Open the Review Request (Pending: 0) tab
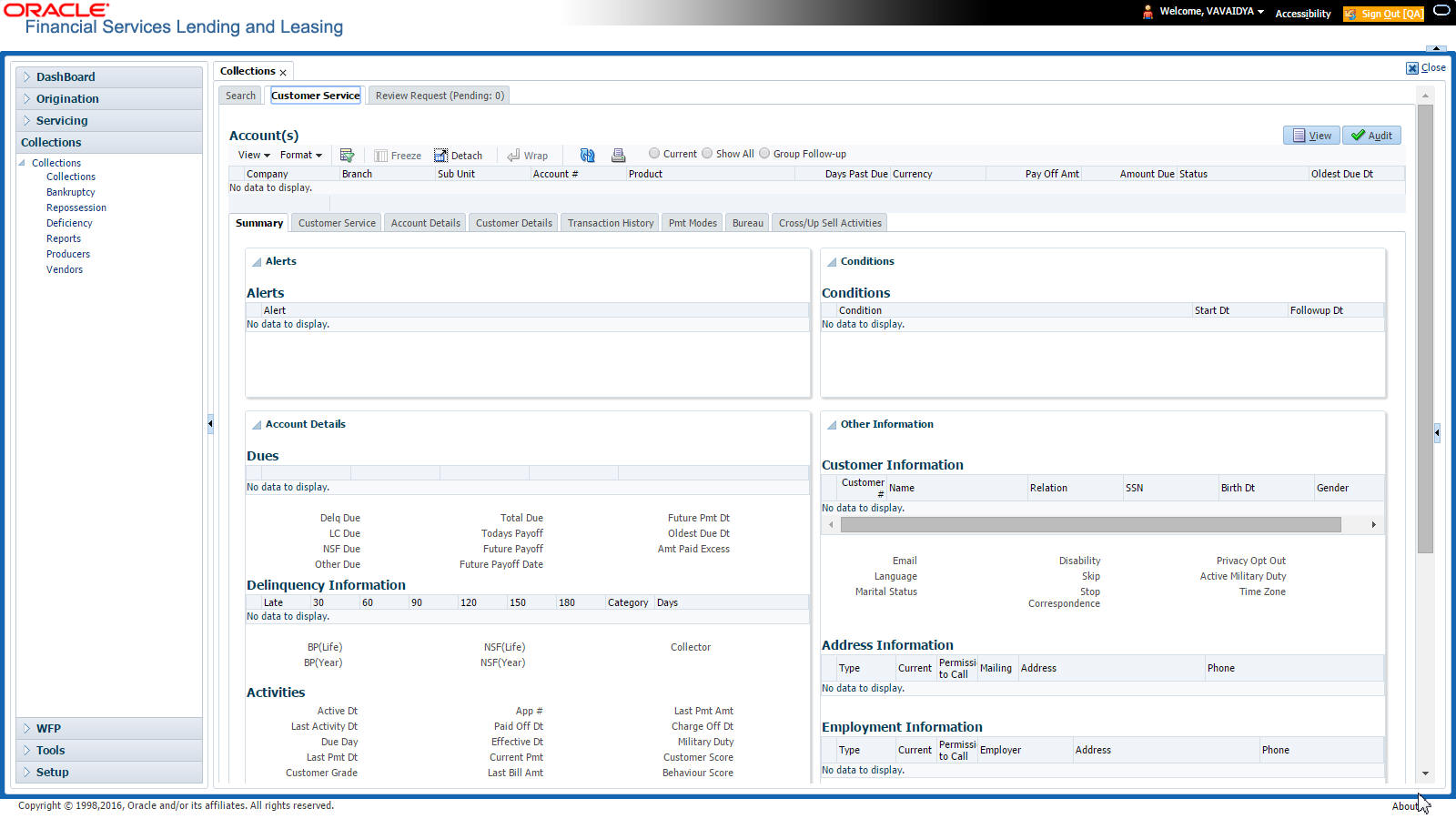Image resolution: width=1456 pixels, height=819 pixels. (440, 96)
